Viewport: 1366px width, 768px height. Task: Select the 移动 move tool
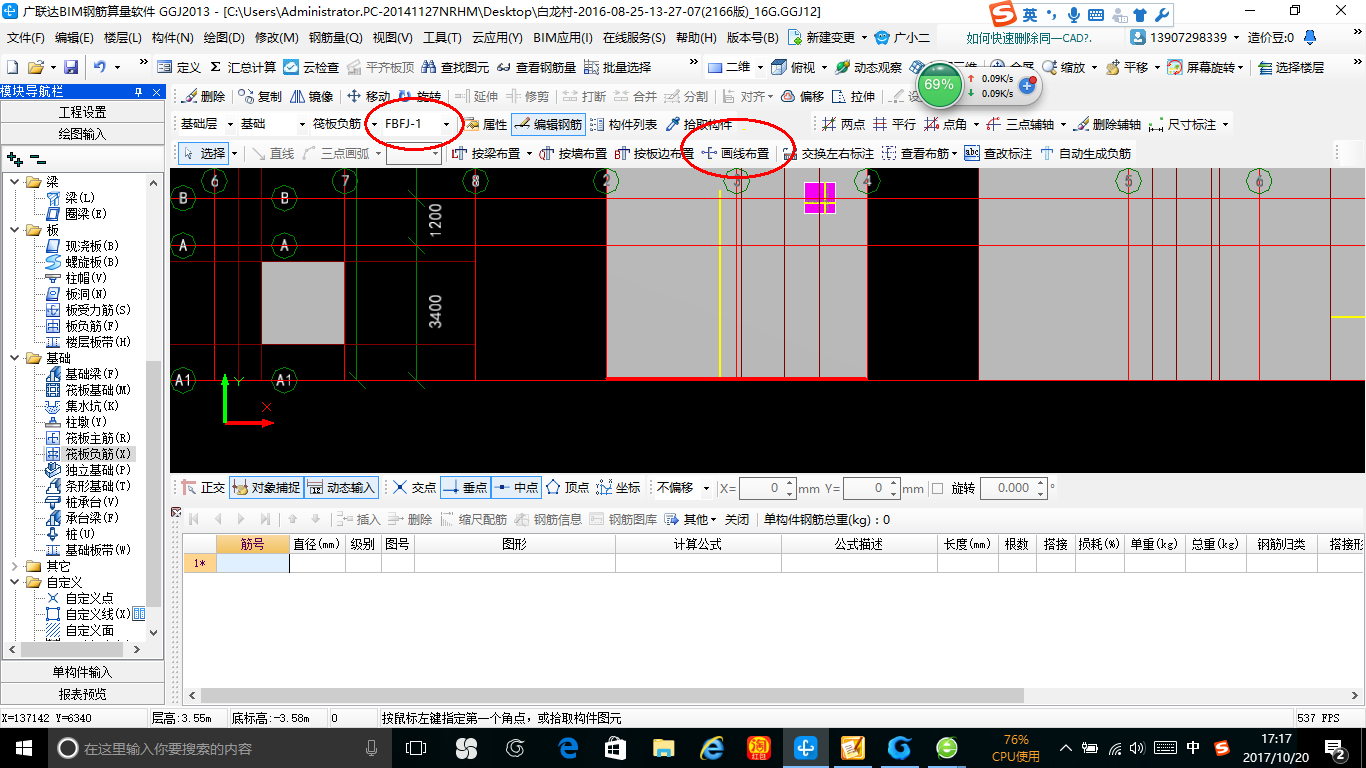coord(368,96)
